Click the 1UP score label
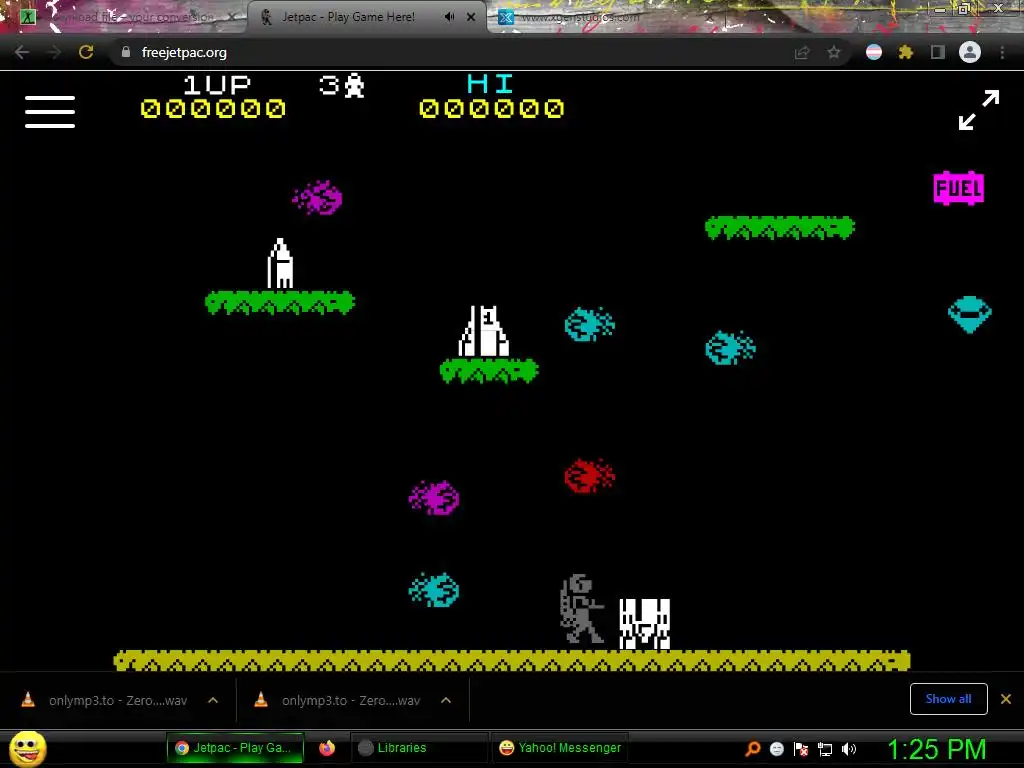This screenshot has width=1024, height=768. (217, 85)
